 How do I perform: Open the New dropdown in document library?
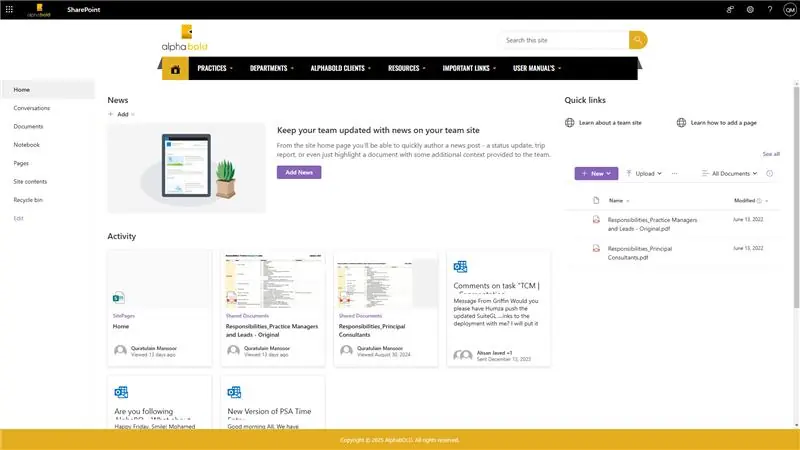(x=596, y=173)
